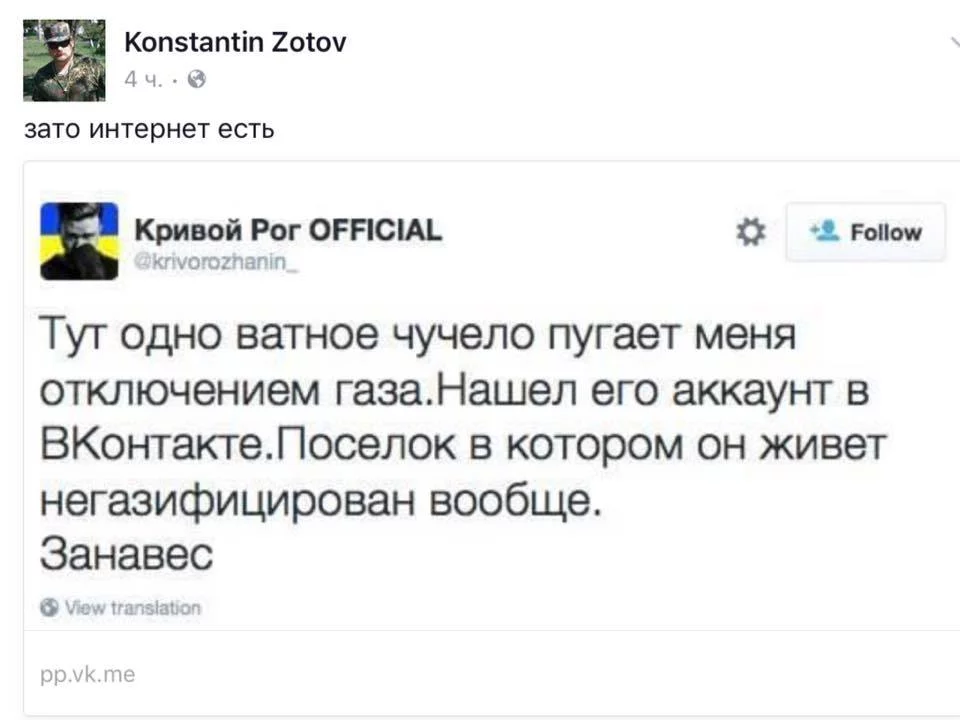The image size is (960, 720).
Task: Open the tweet's gear settings icon
Action: (751, 232)
